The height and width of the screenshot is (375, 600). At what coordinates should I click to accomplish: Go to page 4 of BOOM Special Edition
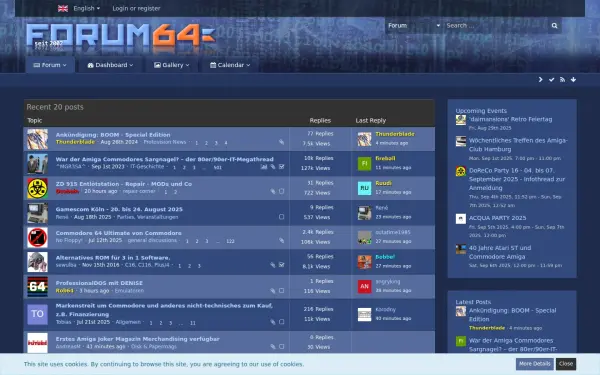226,143
